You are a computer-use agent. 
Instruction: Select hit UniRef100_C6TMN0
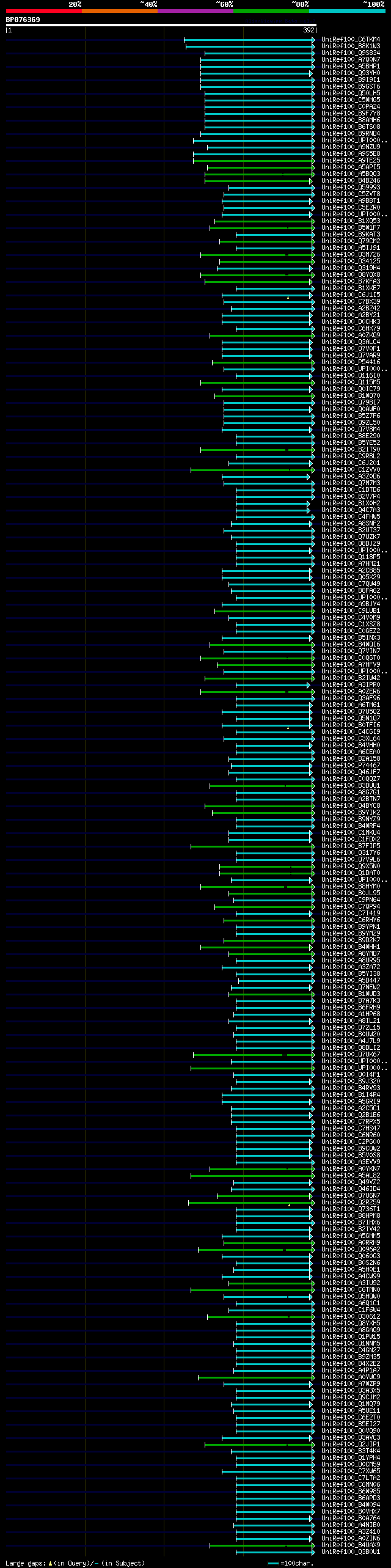(x=351, y=1290)
